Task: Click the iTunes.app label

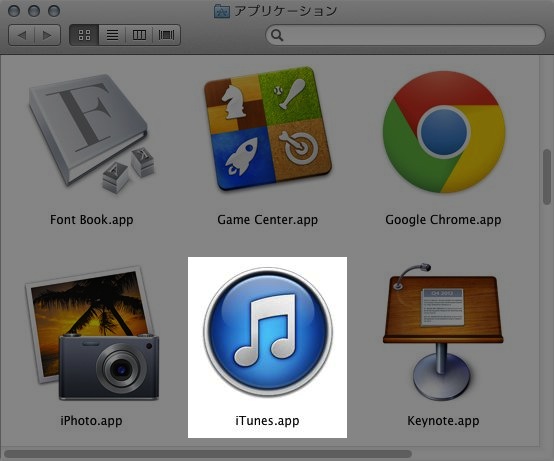Action: pyautogui.click(x=267, y=421)
